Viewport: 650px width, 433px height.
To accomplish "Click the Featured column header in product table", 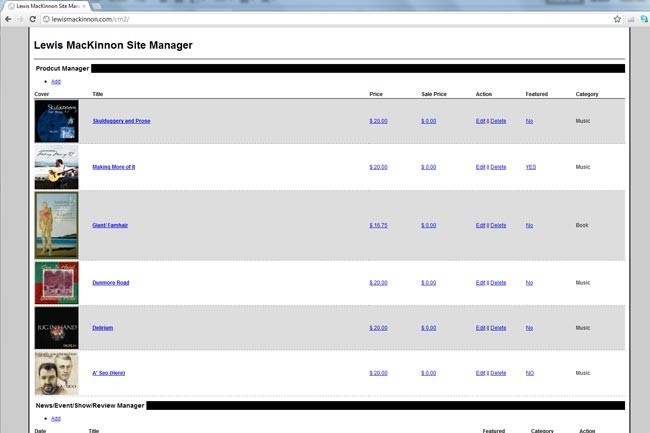I will click(537, 94).
